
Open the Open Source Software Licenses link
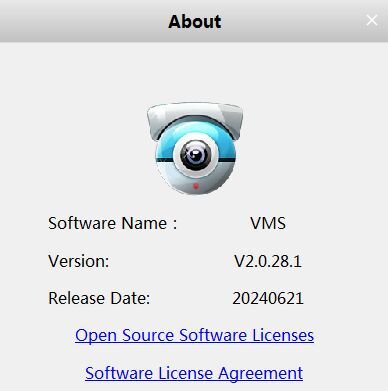click(x=194, y=335)
